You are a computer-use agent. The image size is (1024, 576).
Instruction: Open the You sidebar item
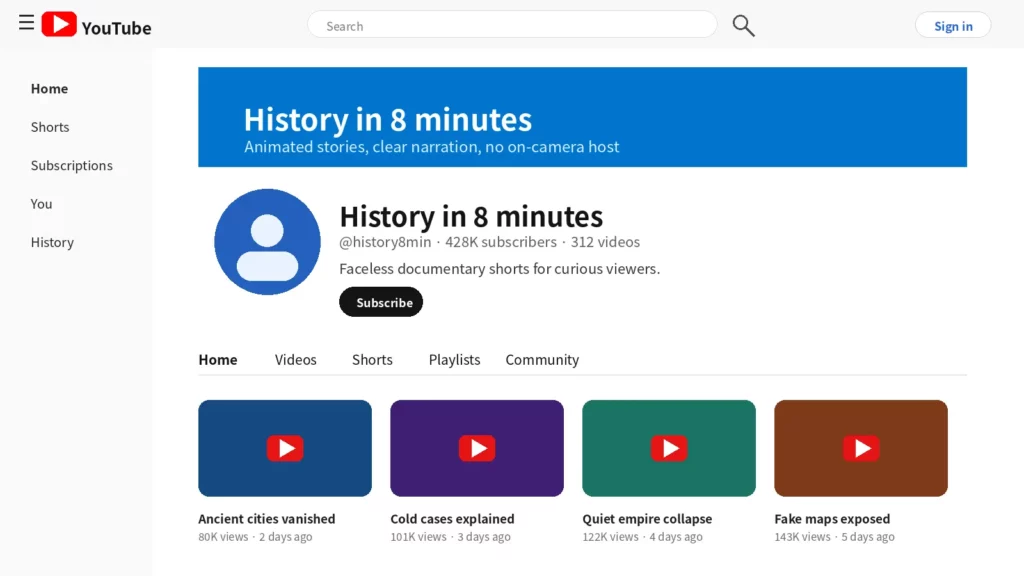[41, 204]
